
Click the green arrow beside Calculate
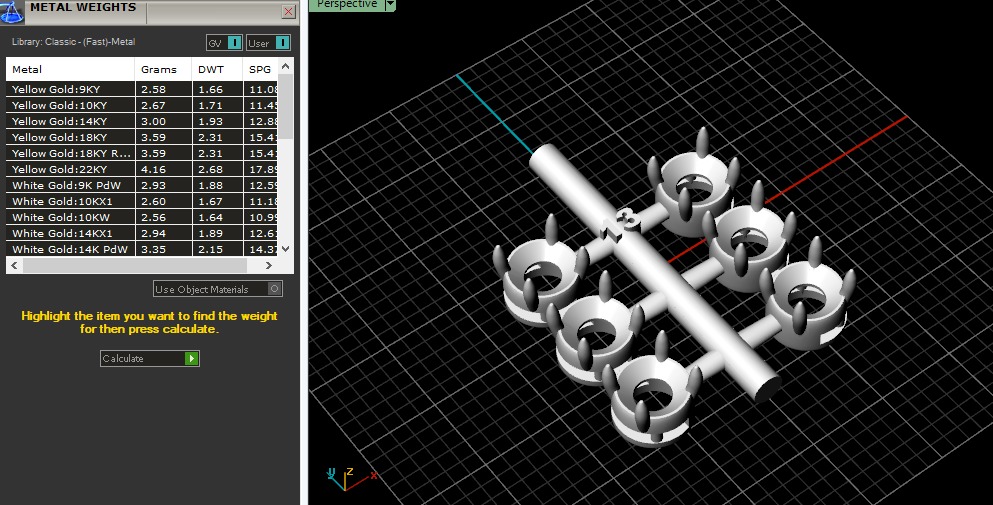(x=191, y=359)
